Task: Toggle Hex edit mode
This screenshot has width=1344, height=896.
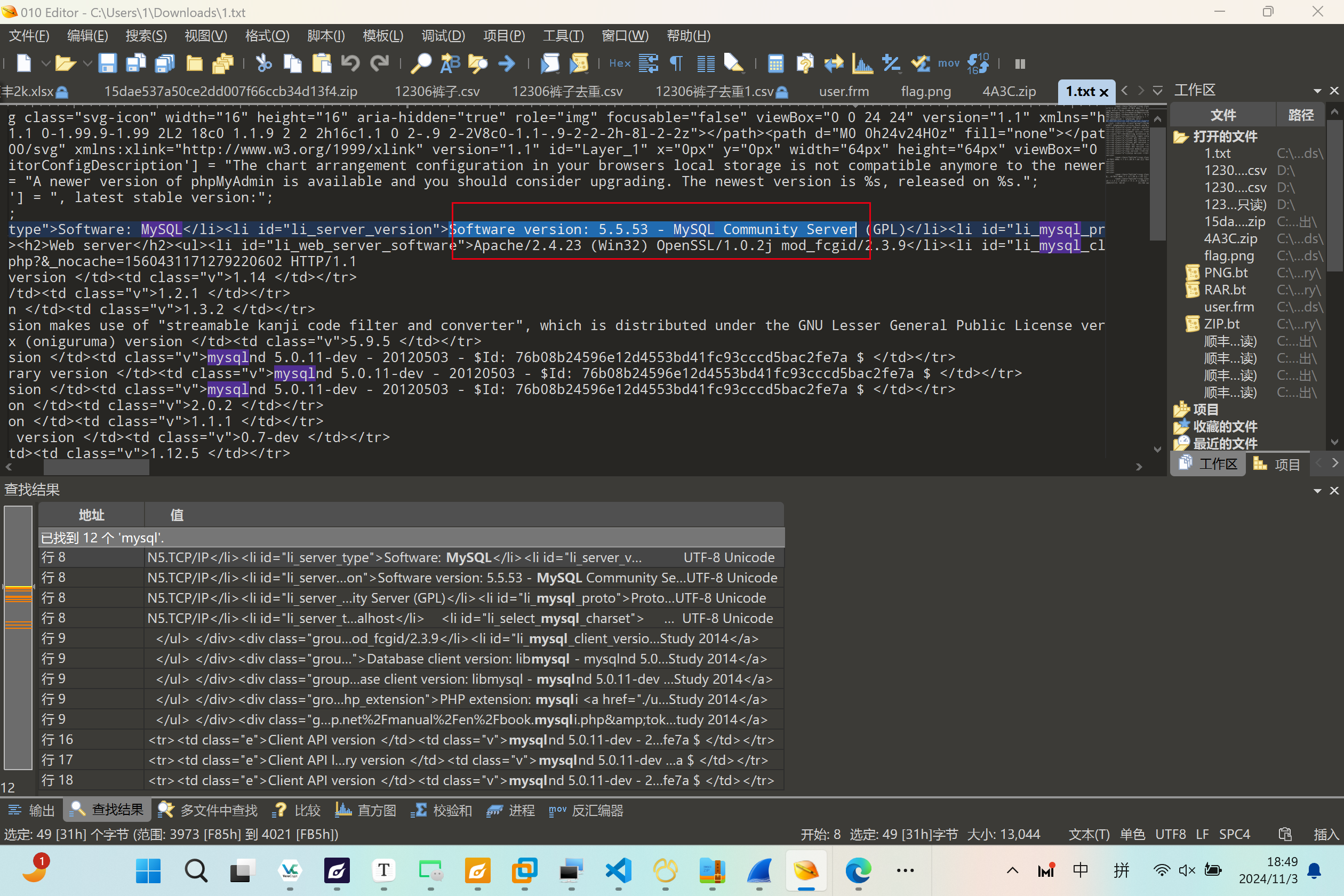Action: coord(619,63)
